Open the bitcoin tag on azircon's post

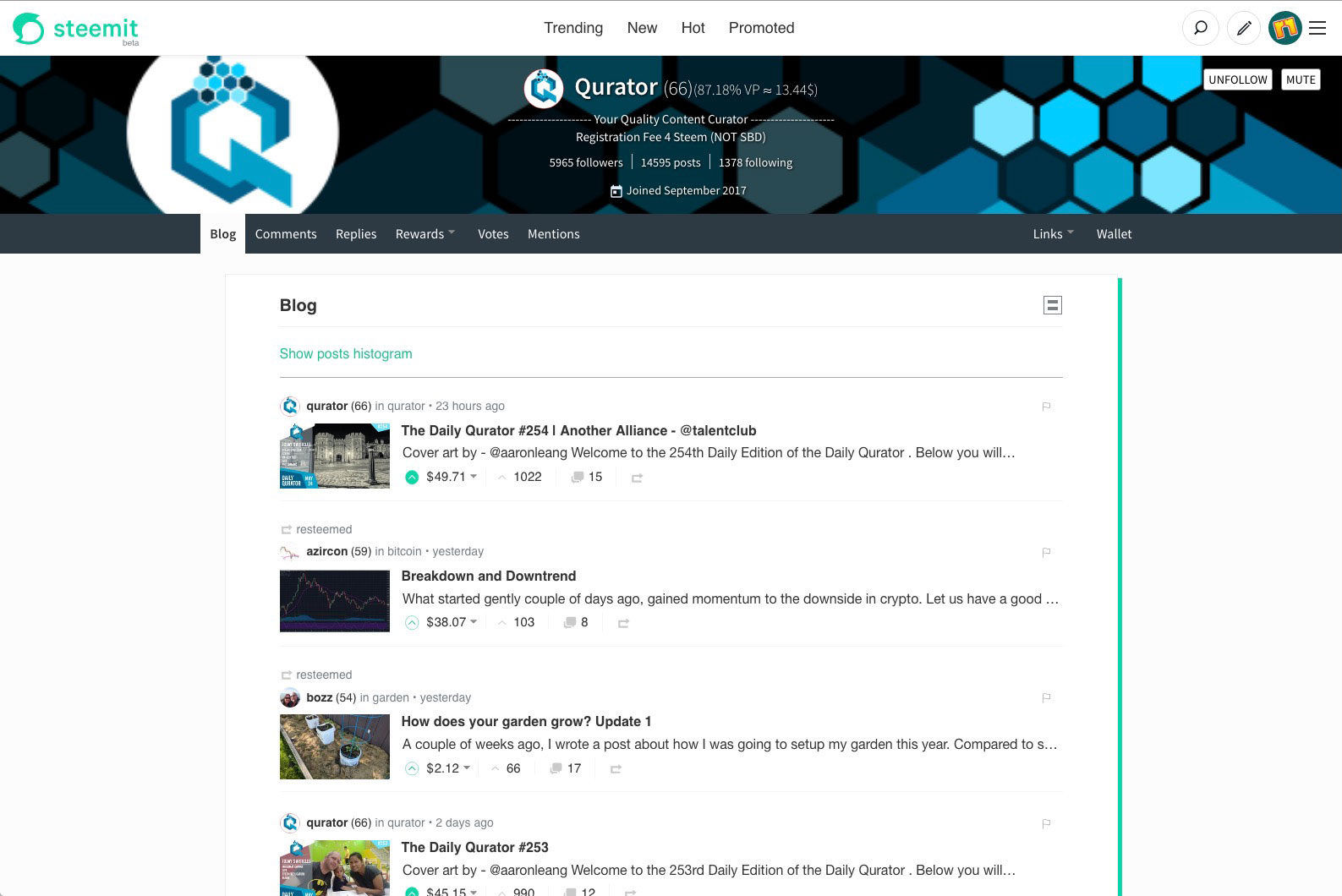404,551
